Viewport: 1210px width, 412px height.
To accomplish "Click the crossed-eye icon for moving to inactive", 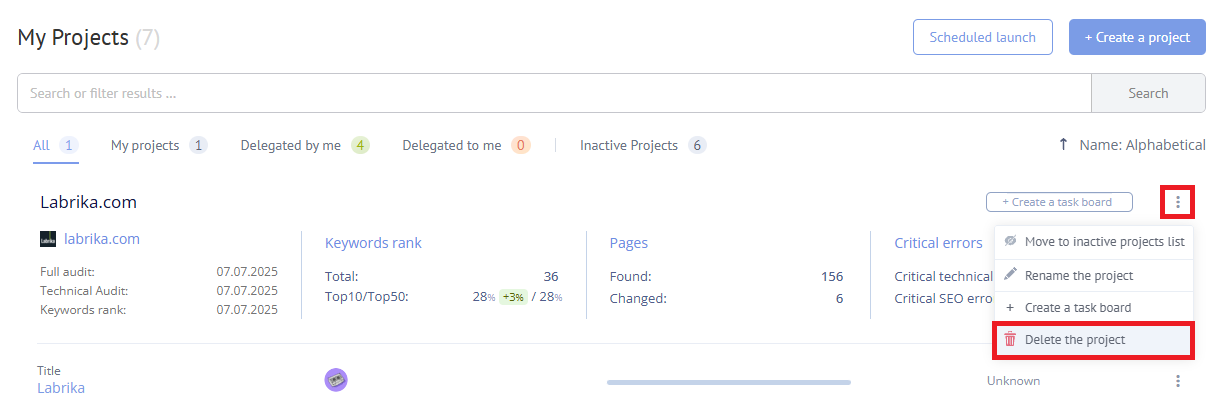I will (1010, 242).
